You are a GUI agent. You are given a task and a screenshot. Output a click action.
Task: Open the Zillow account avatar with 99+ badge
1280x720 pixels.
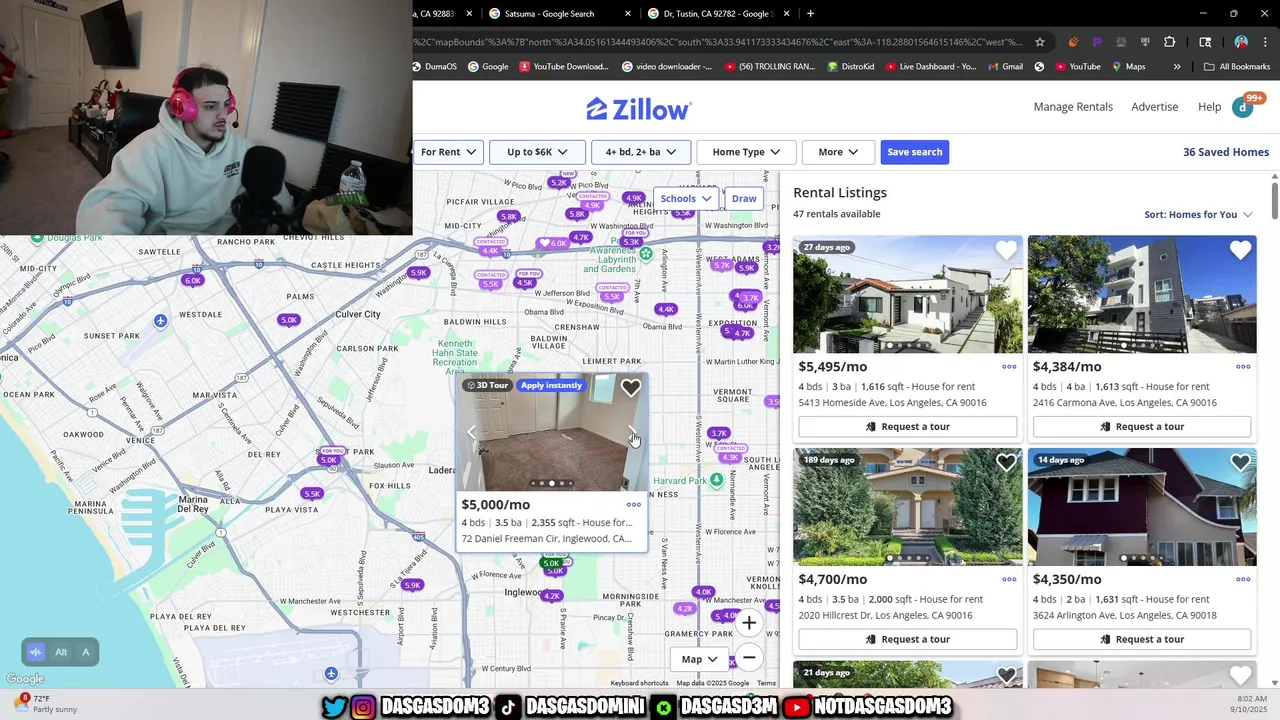(x=1243, y=106)
